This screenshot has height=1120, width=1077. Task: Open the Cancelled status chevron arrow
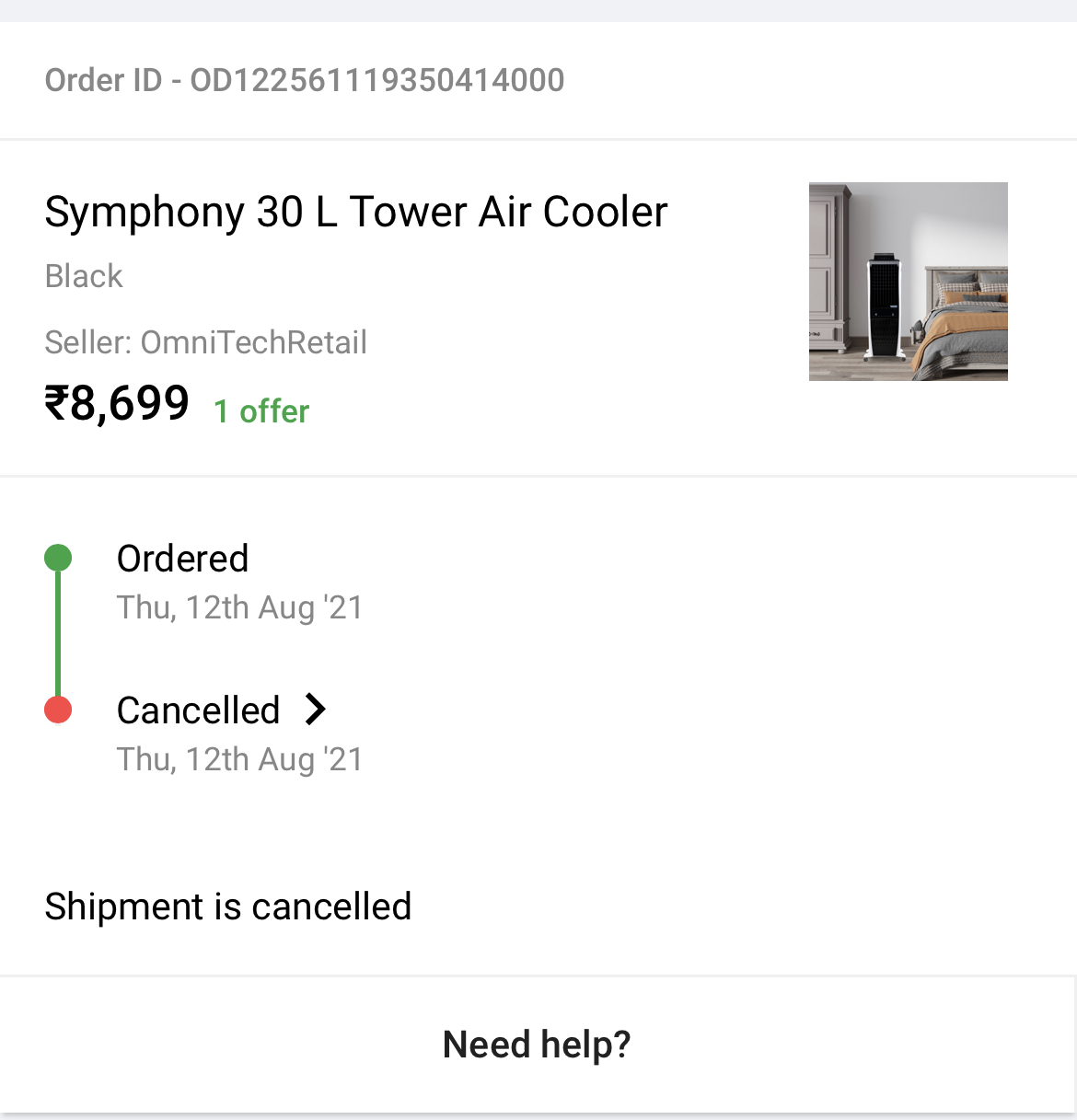tap(316, 710)
